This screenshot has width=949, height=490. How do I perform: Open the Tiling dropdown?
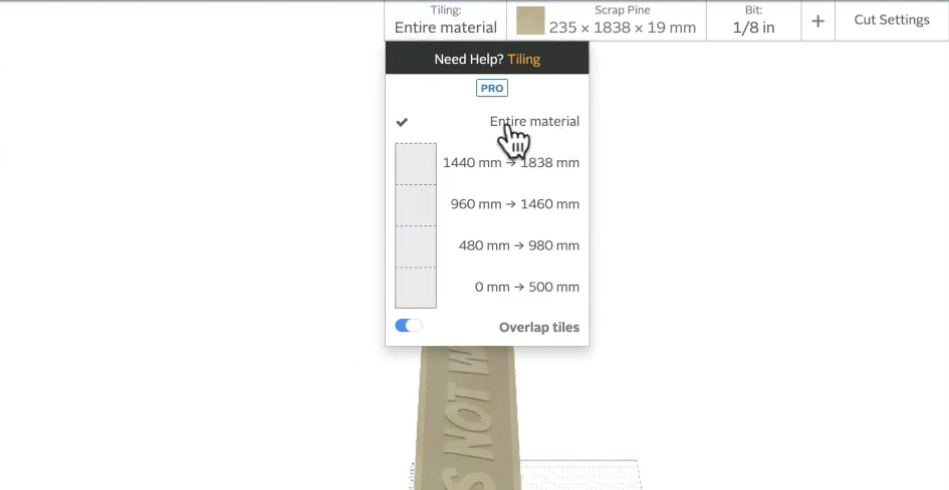445,21
